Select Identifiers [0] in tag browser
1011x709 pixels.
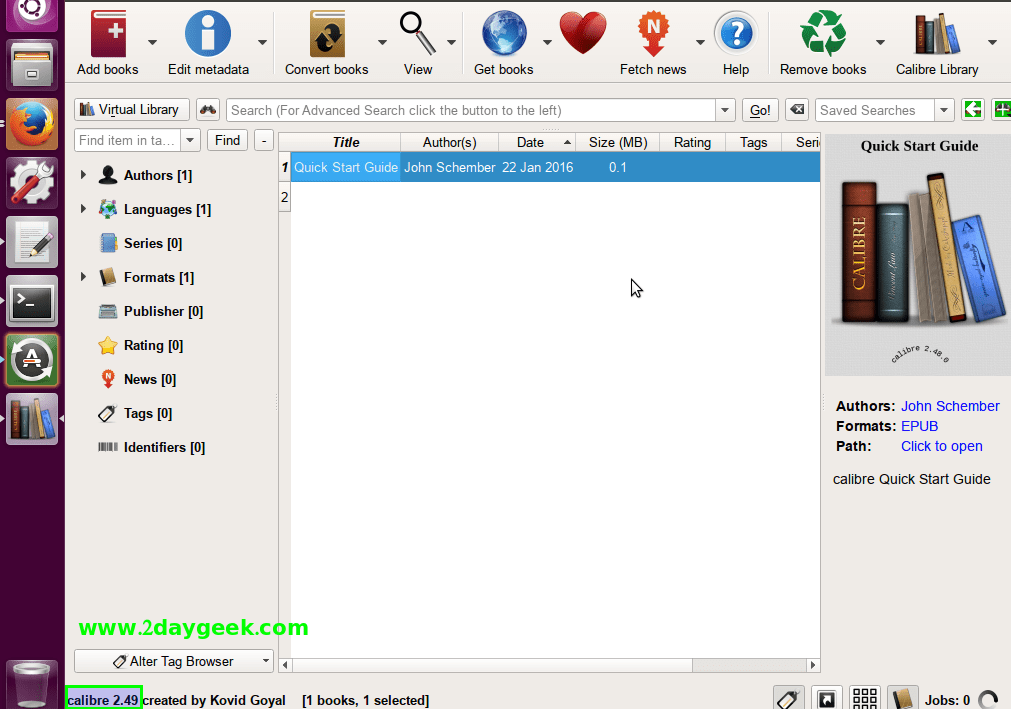164,447
